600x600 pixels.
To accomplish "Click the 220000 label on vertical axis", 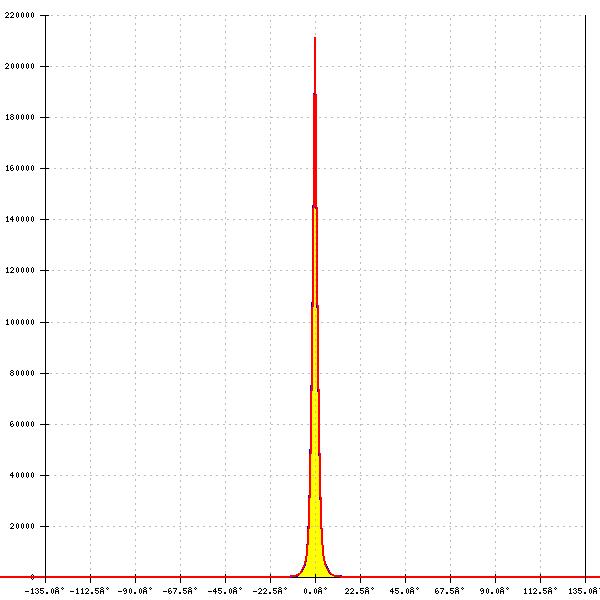I will click(20, 15).
